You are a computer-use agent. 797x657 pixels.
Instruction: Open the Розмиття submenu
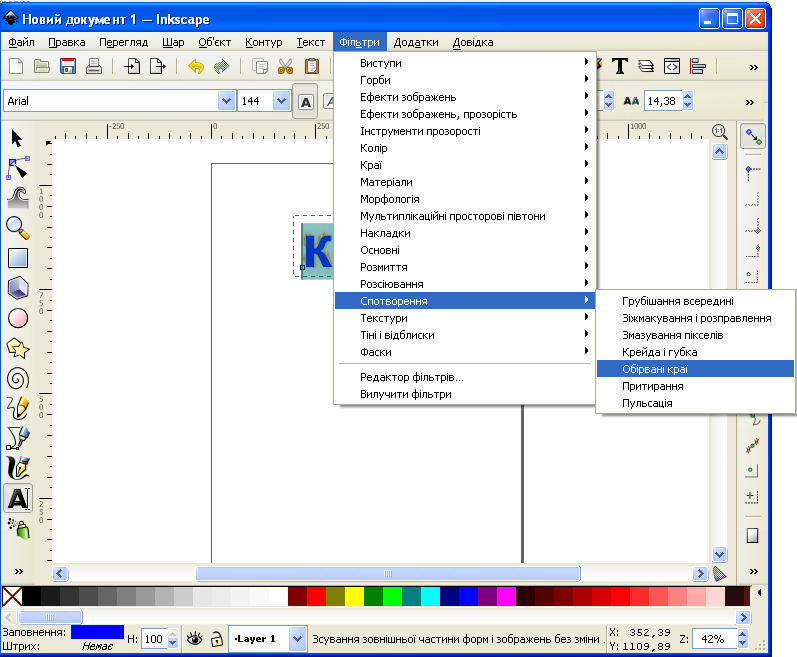[465, 267]
